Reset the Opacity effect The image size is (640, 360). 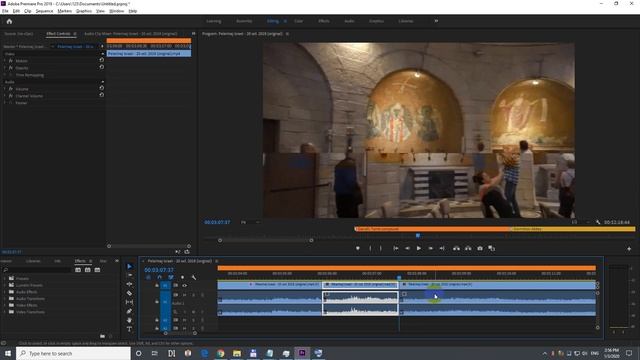(x=102, y=67)
